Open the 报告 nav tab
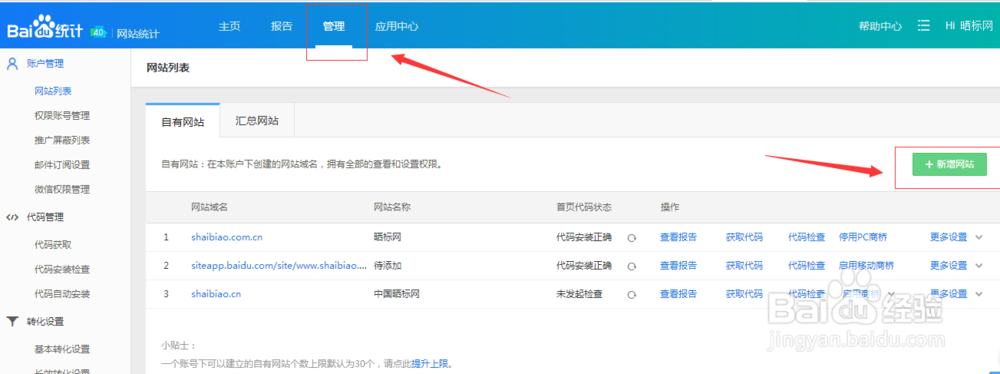 (x=281, y=26)
